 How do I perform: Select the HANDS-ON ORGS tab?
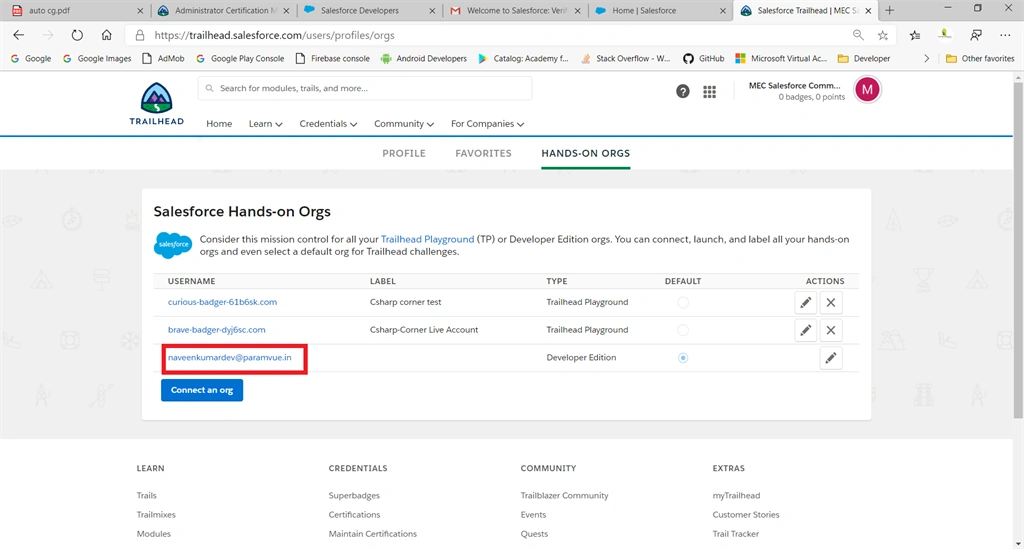585,153
